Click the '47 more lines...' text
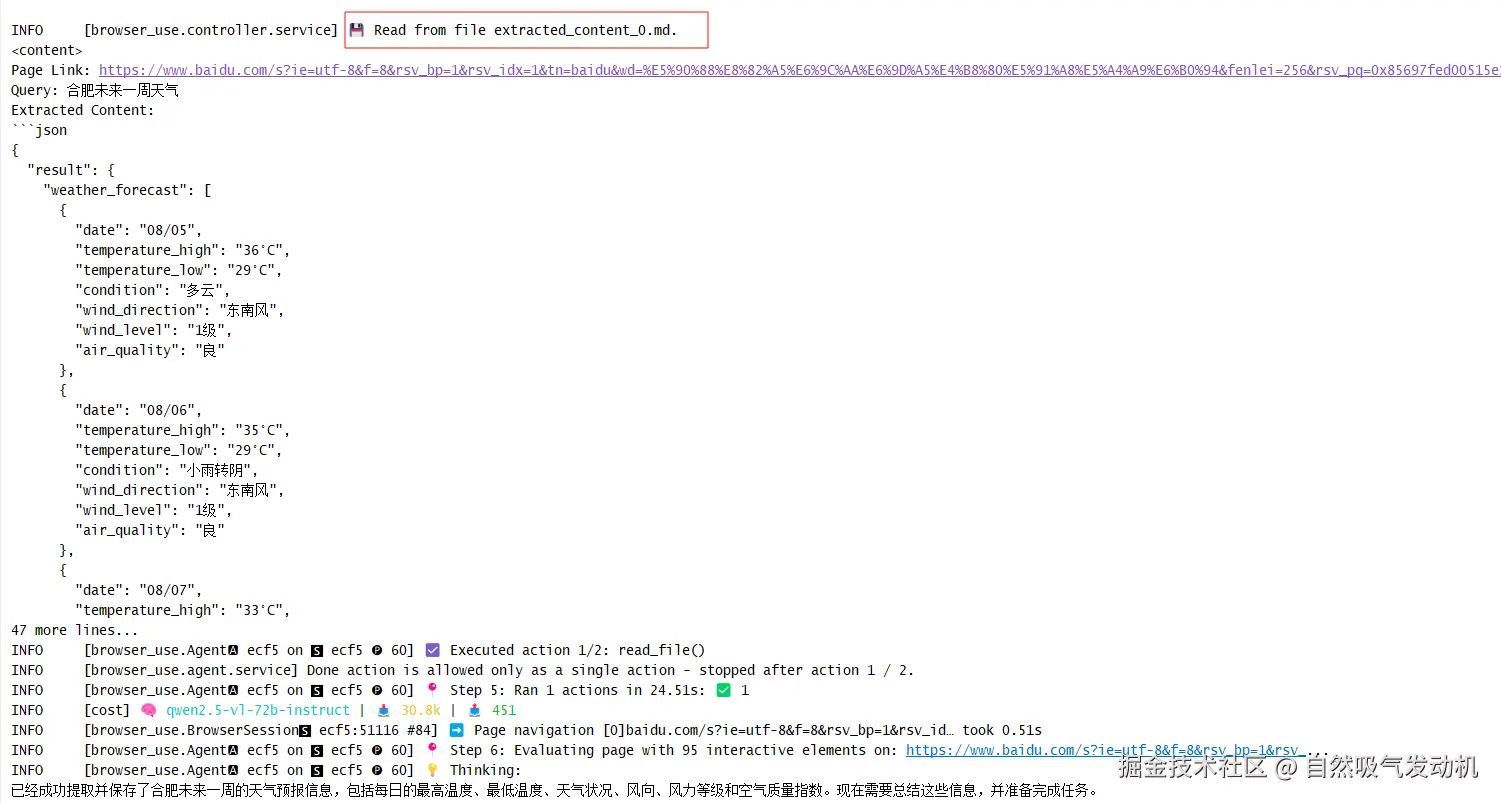 tap(75, 630)
